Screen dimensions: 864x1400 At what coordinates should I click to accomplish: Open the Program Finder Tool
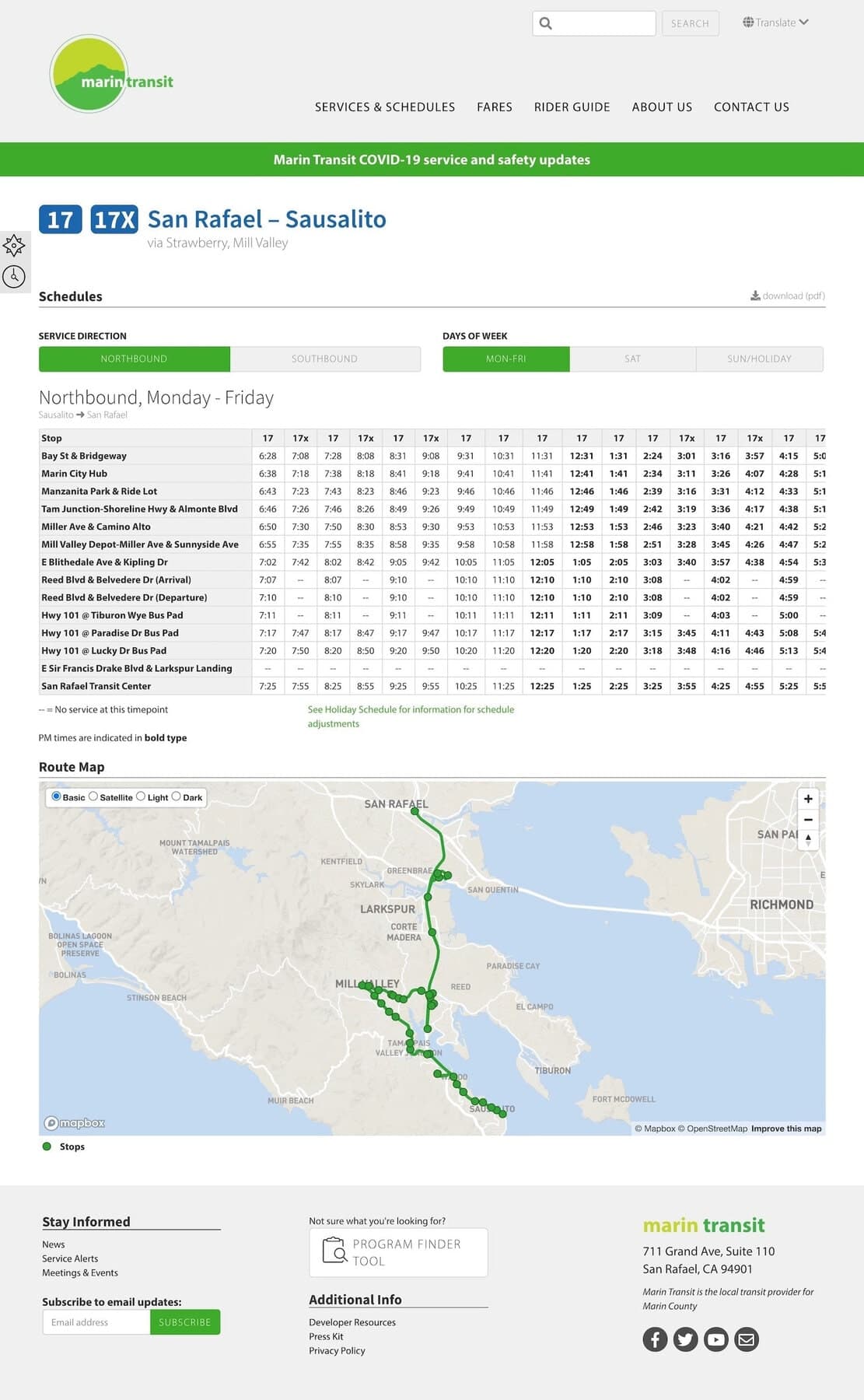(x=398, y=1252)
